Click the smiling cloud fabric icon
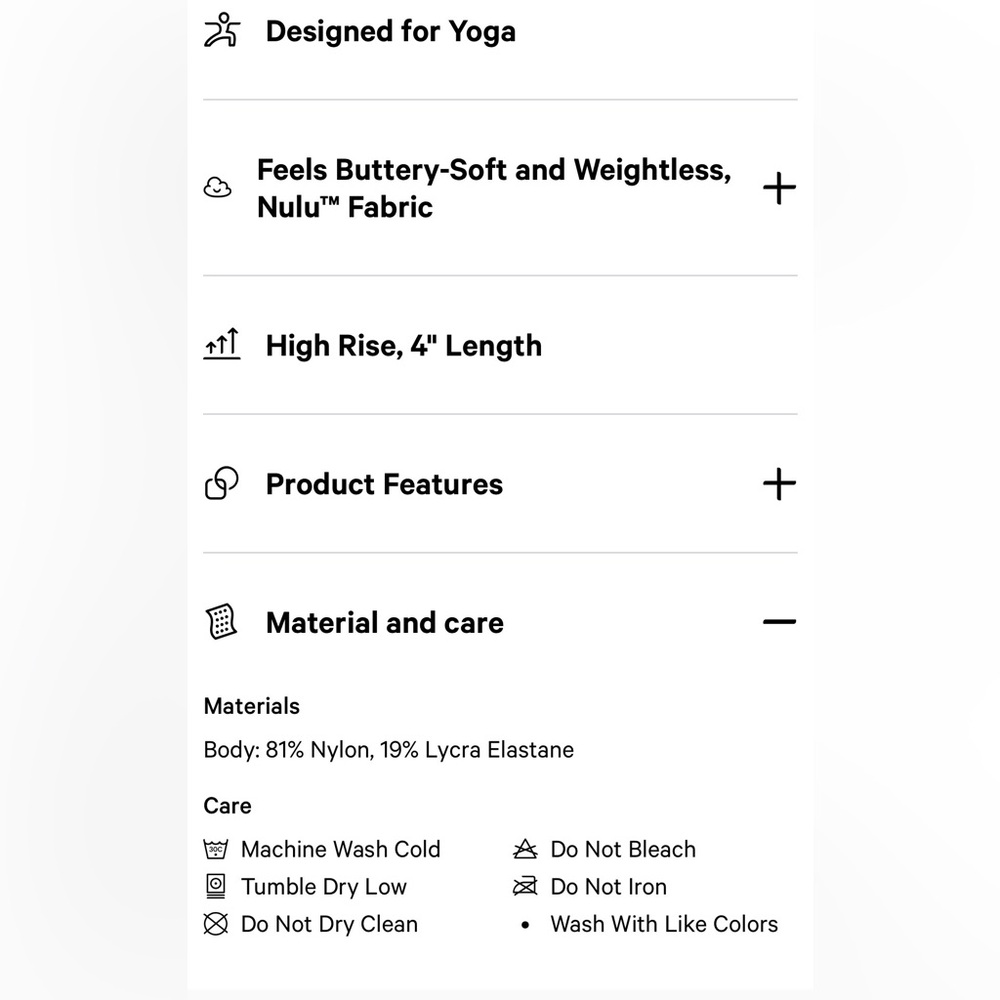Image resolution: width=1000 pixels, height=1000 pixels. tap(217, 188)
